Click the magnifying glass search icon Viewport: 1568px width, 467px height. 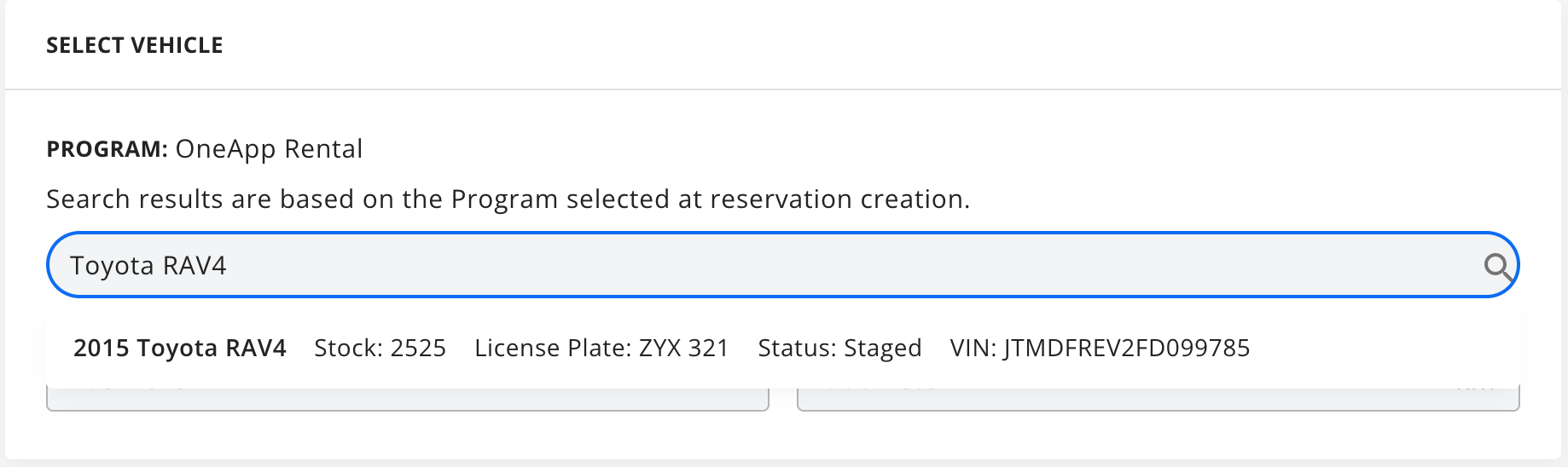tap(1498, 267)
